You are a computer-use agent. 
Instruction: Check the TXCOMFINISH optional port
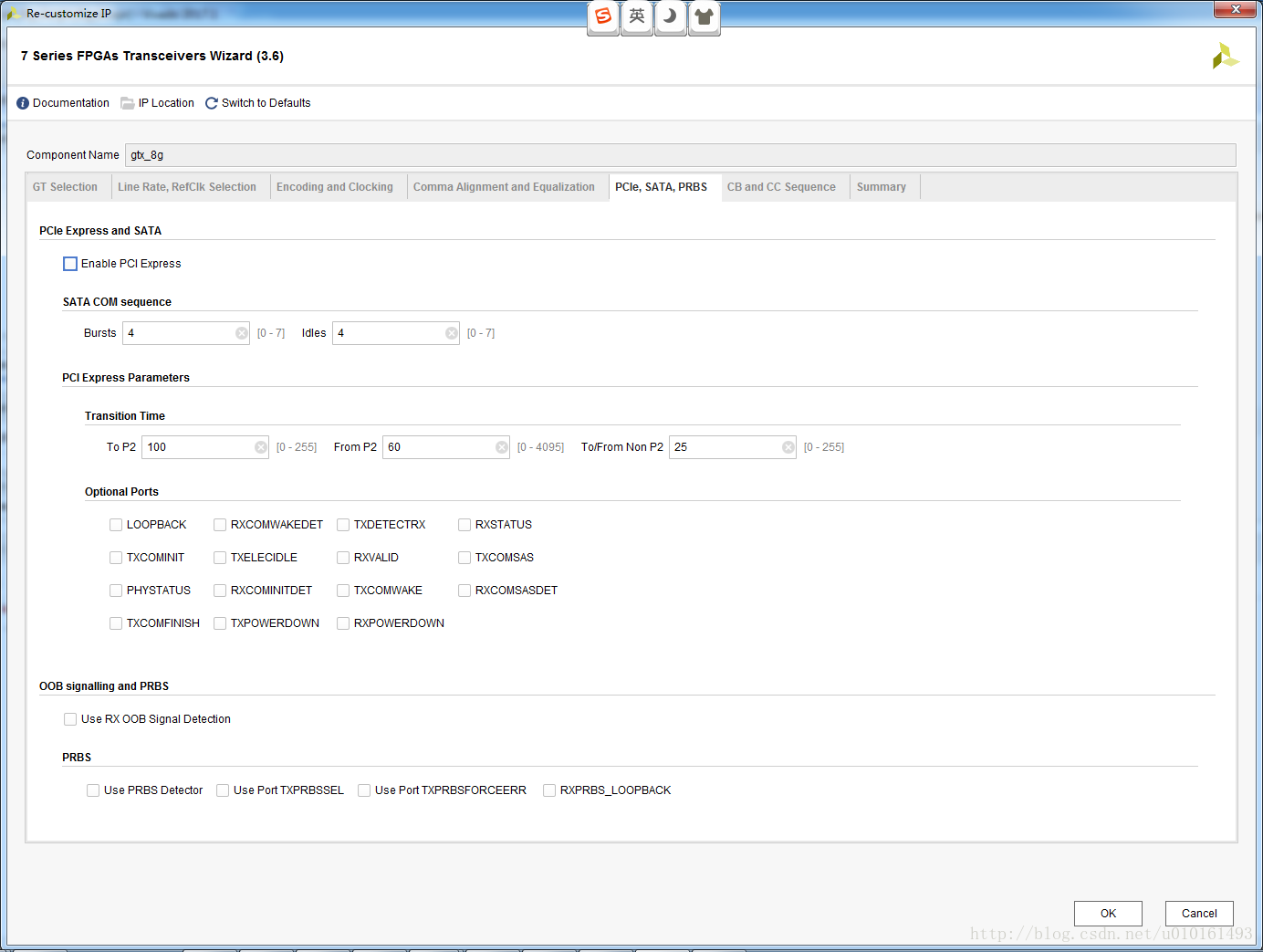click(x=116, y=623)
